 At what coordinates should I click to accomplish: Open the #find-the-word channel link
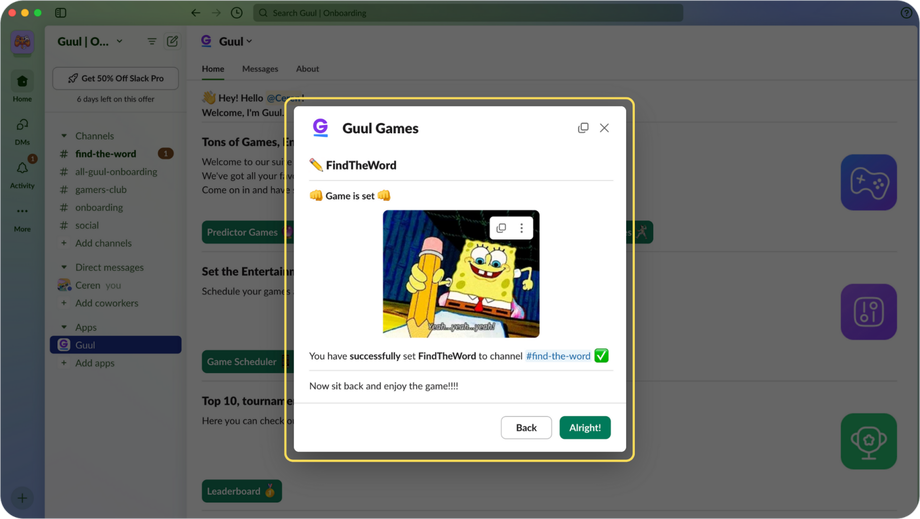(x=558, y=356)
